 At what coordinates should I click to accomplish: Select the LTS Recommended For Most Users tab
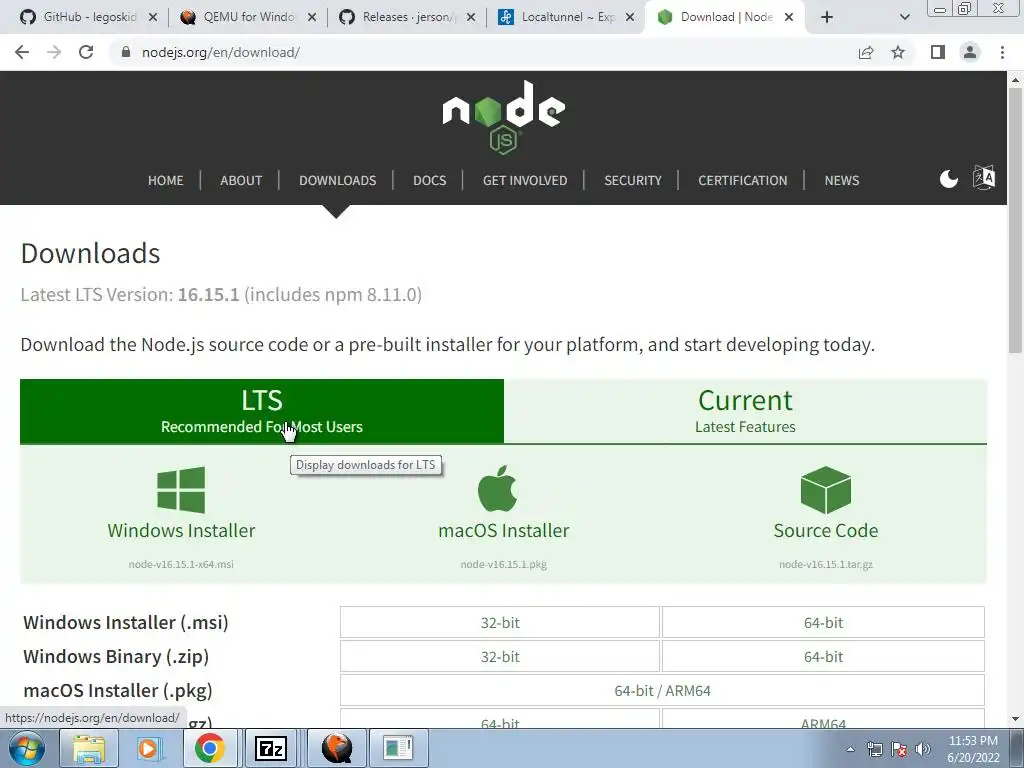click(x=262, y=411)
